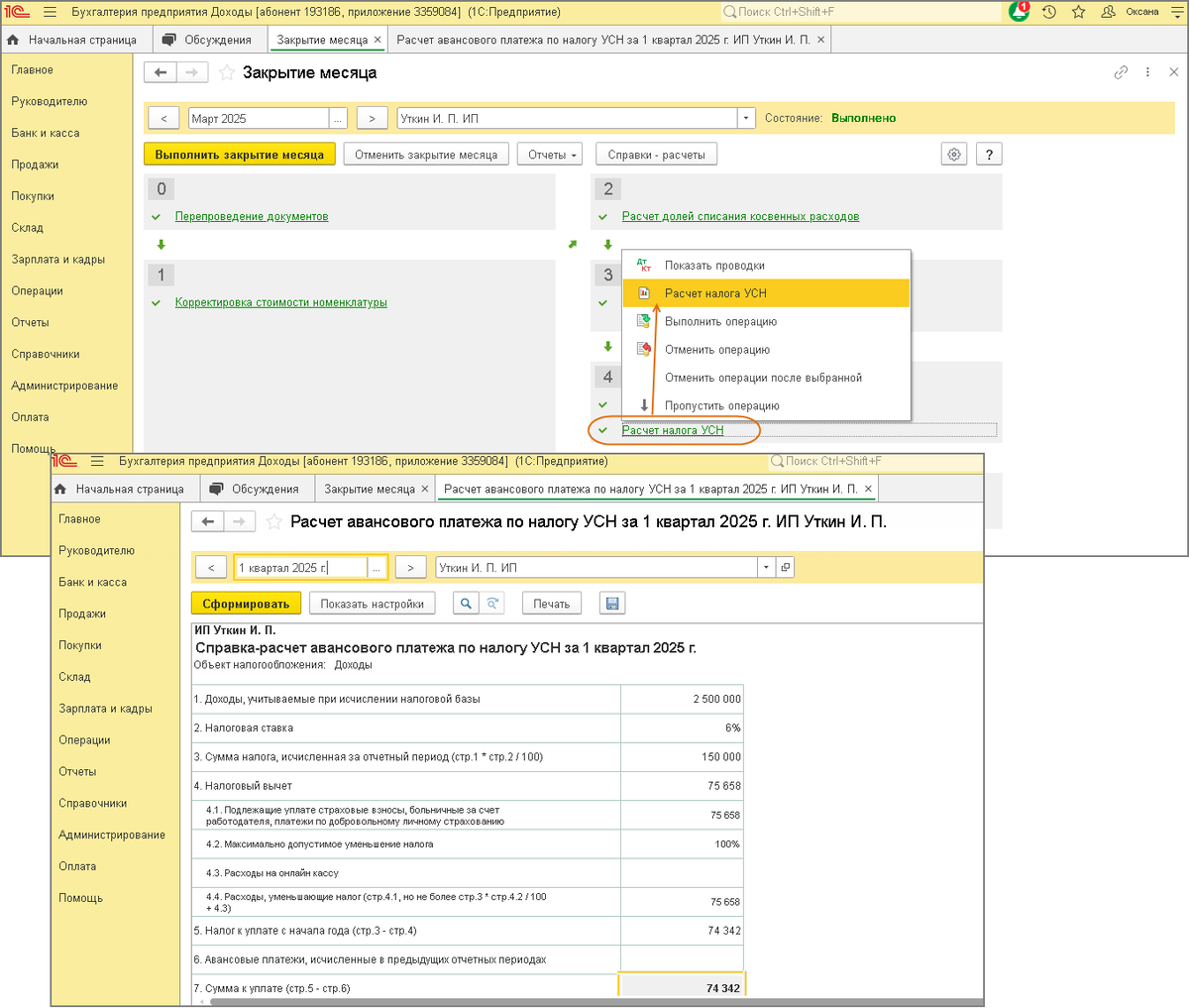Copy link icon in Закрытие месяца header

[1121, 72]
